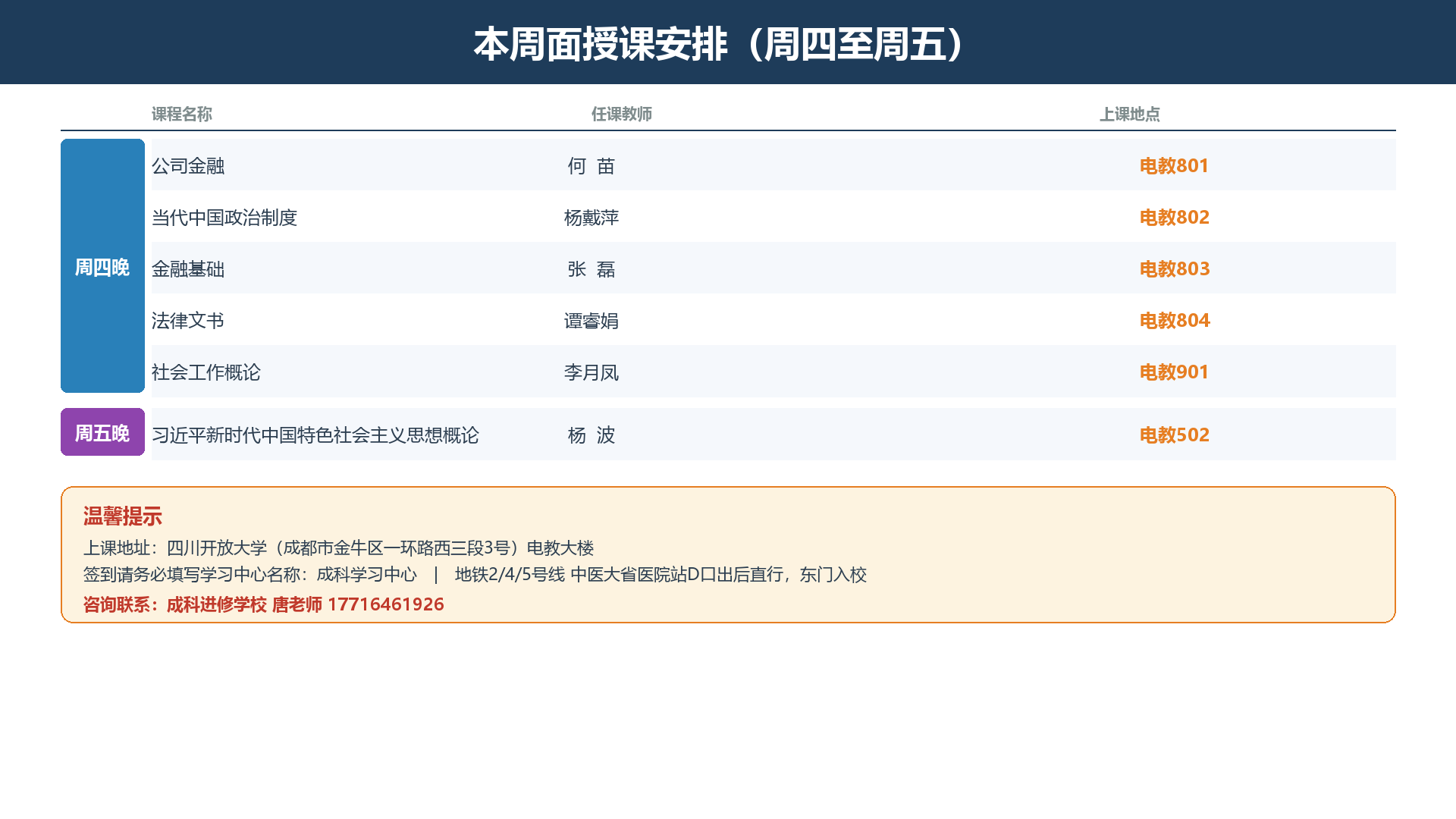Click the 咨询联系 唐老师 17716461926 line
The height and width of the screenshot is (819, 1456).
(264, 604)
